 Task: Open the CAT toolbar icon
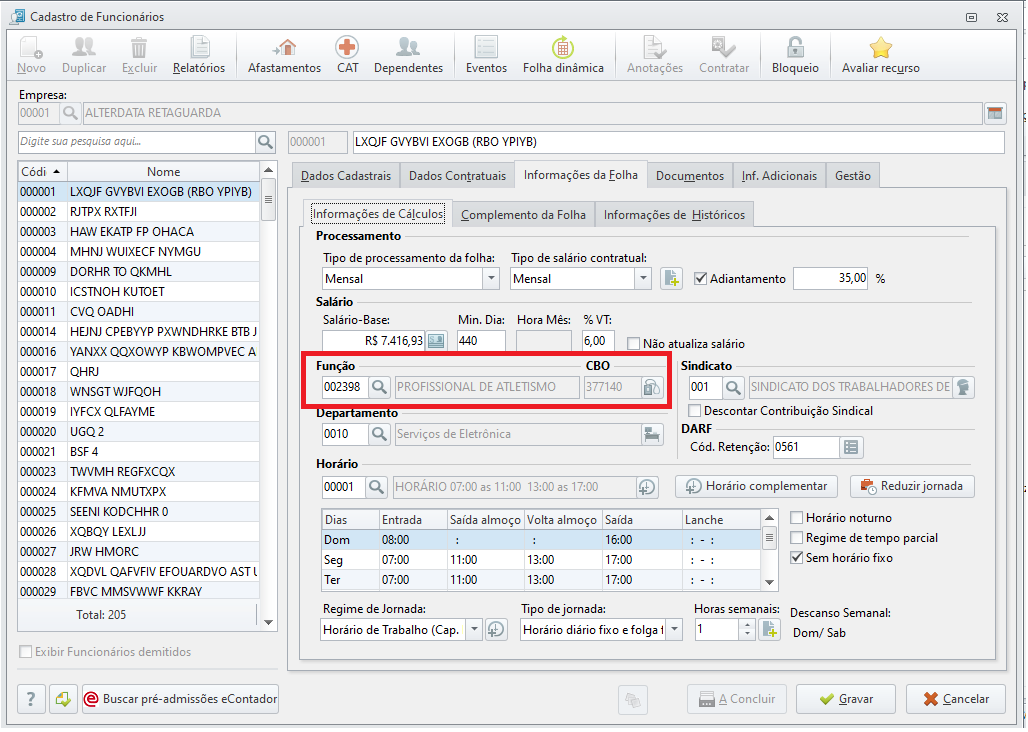[347, 54]
